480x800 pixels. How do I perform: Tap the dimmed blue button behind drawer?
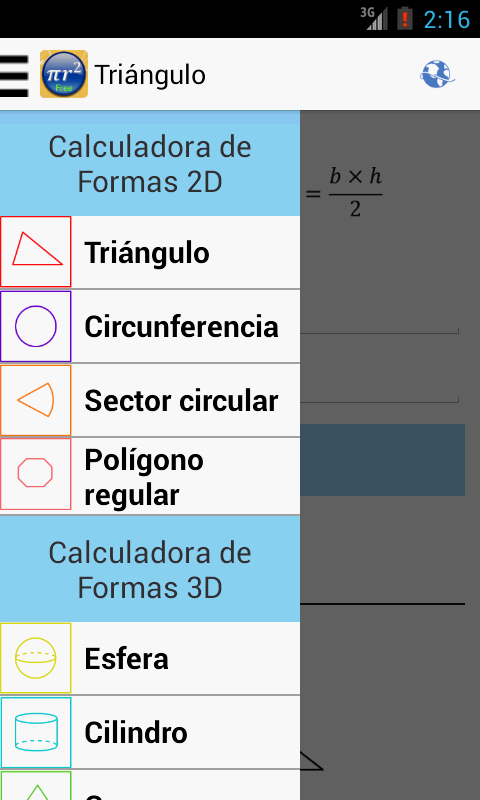(x=383, y=460)
